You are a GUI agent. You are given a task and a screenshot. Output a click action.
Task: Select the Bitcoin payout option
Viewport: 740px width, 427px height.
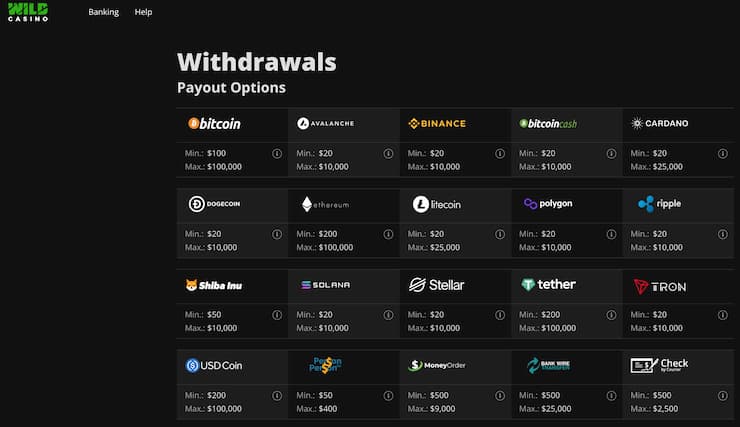tap(214, 124)
